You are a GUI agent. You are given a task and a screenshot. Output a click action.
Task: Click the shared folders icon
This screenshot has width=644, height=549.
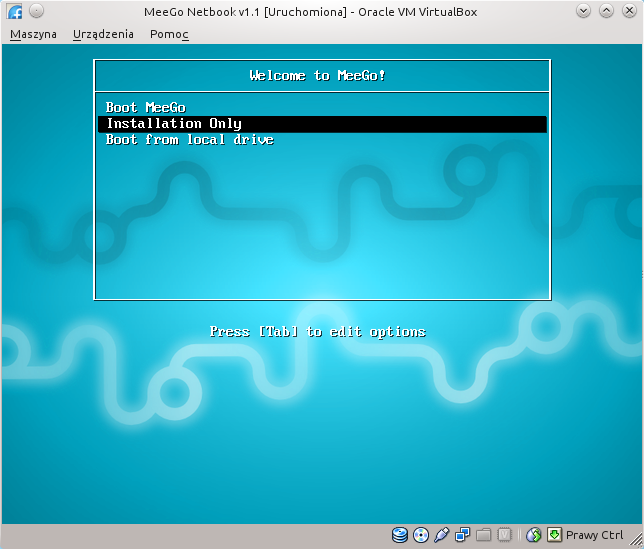[483, 535]
